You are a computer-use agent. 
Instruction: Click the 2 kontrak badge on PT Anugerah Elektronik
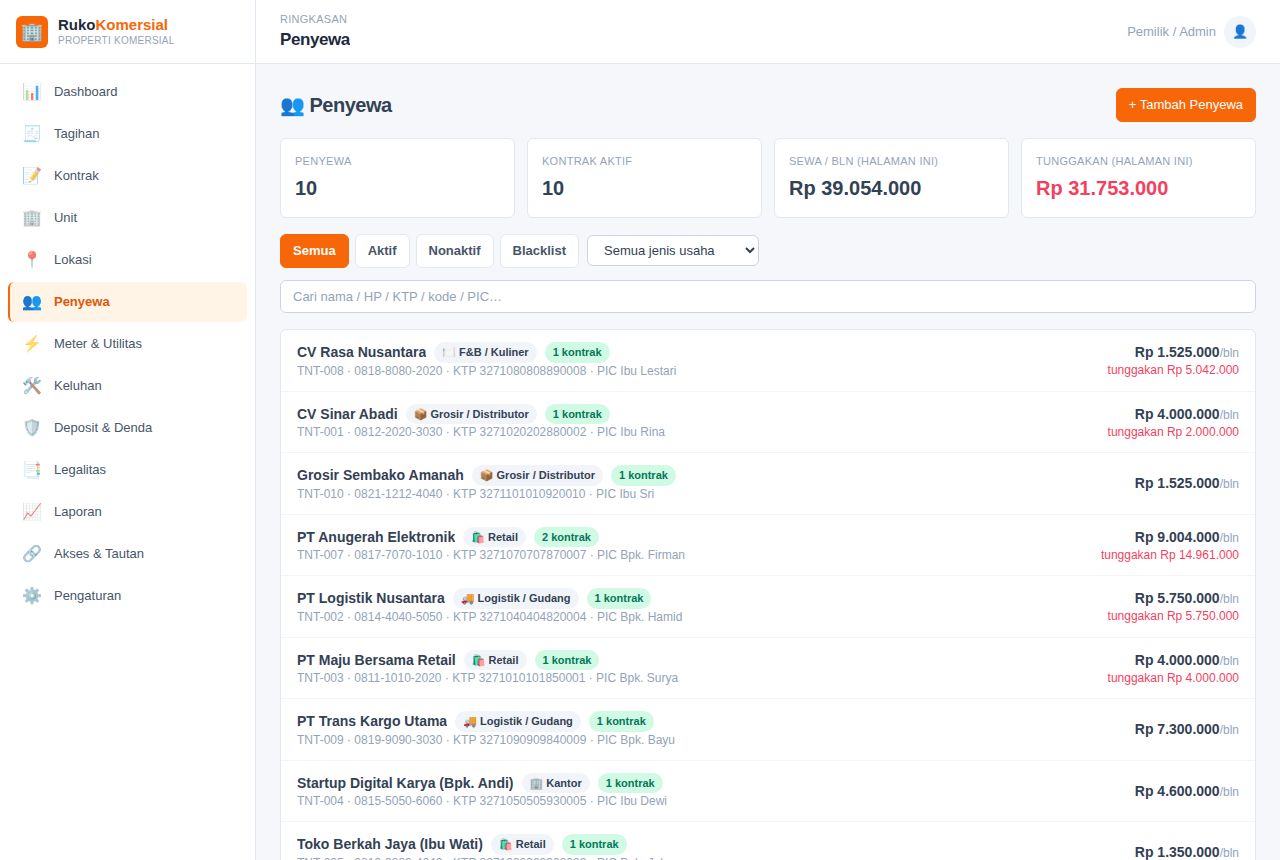pos(566,537)
